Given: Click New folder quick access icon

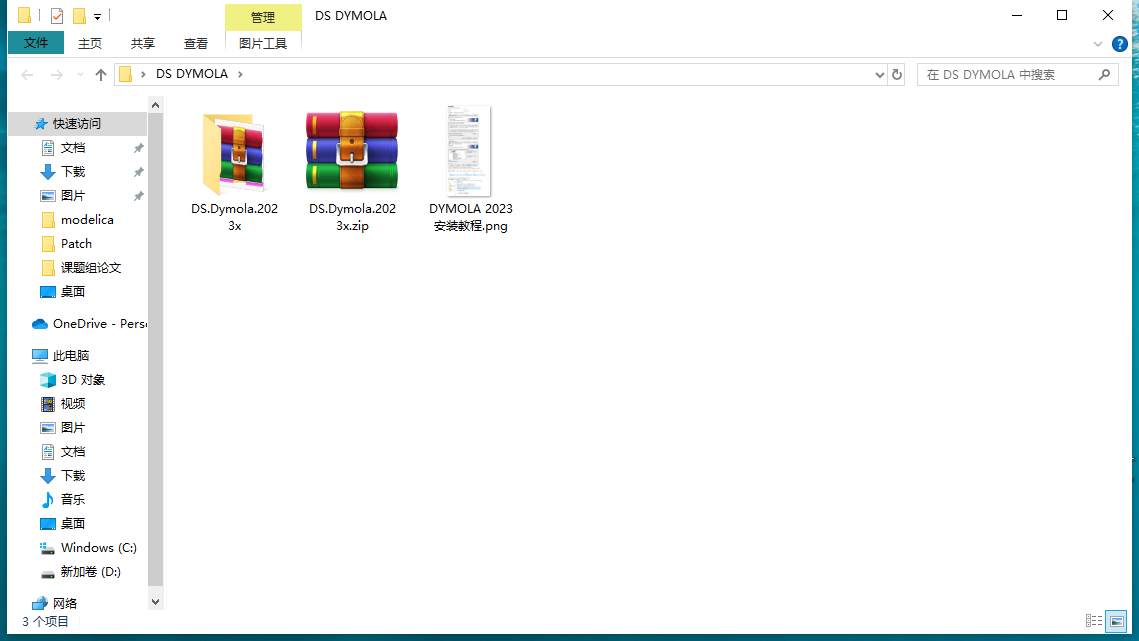Looking at the screenshot, I should 79,15.
